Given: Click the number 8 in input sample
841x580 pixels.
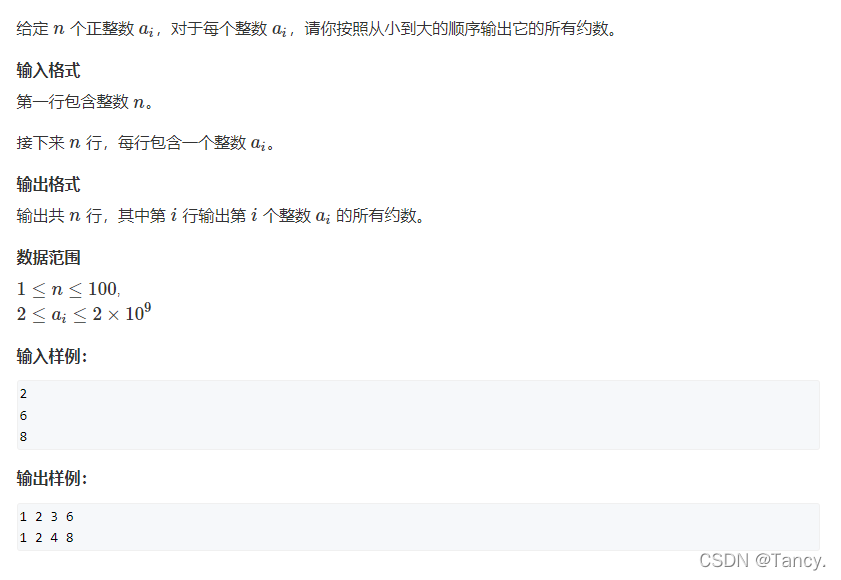Looking at the screenshot, I should pos(23,437).
